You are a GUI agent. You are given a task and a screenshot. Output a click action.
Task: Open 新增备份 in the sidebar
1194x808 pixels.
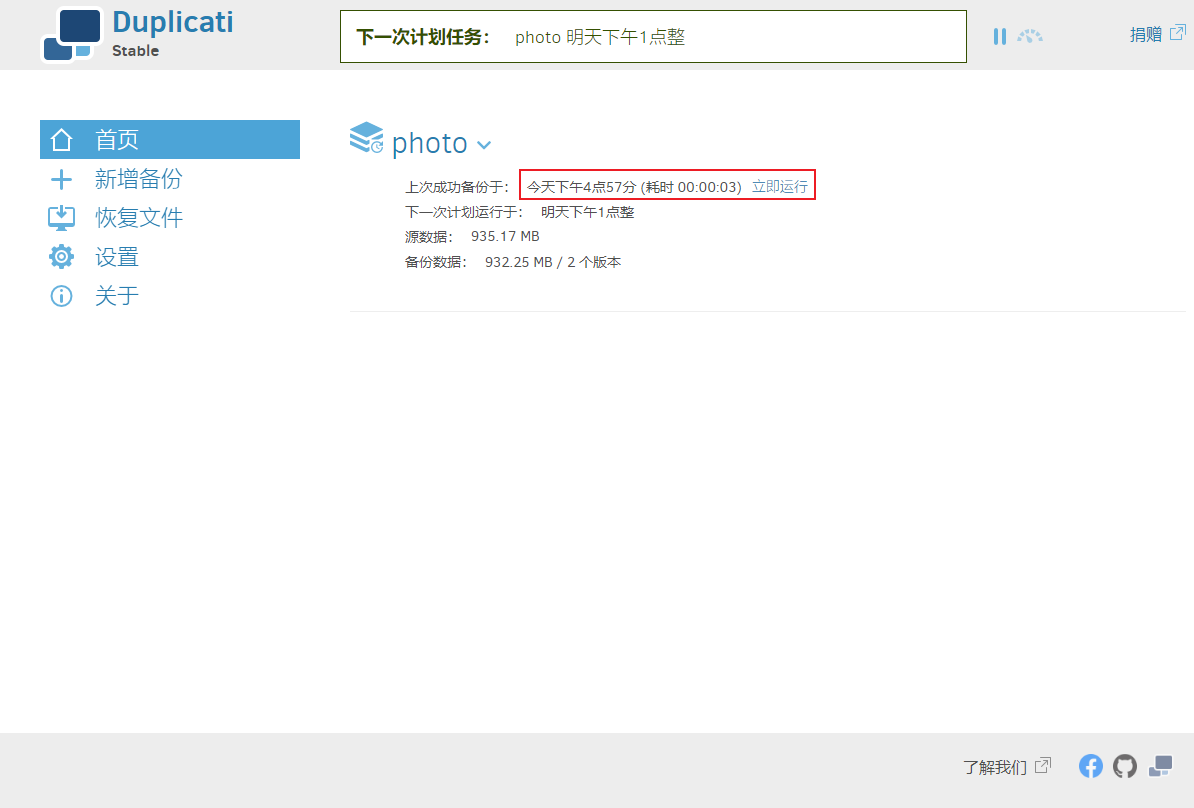[x=139, y=179]
